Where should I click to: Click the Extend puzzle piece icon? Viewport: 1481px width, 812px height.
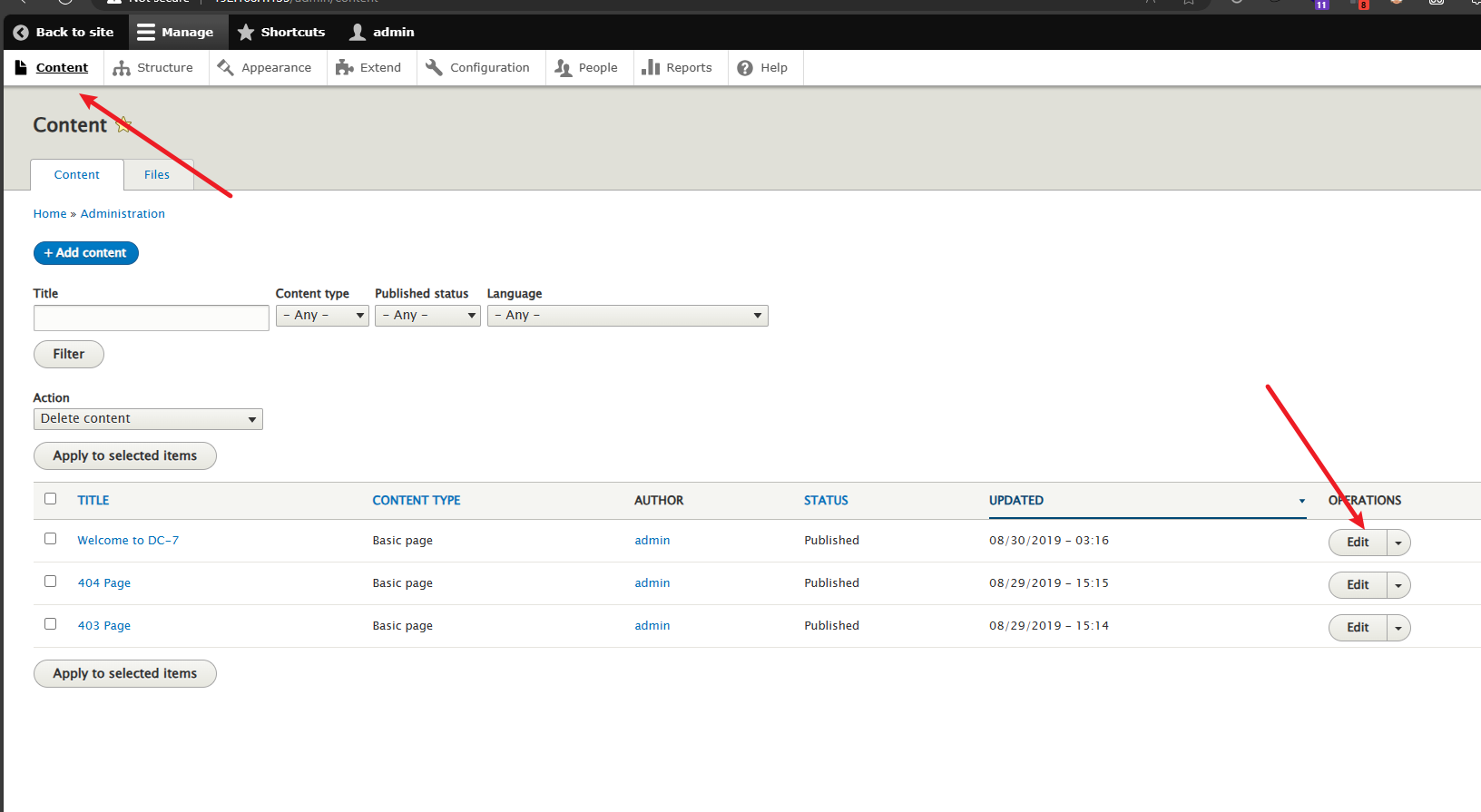pyautogui.click(x=345, y=67)
